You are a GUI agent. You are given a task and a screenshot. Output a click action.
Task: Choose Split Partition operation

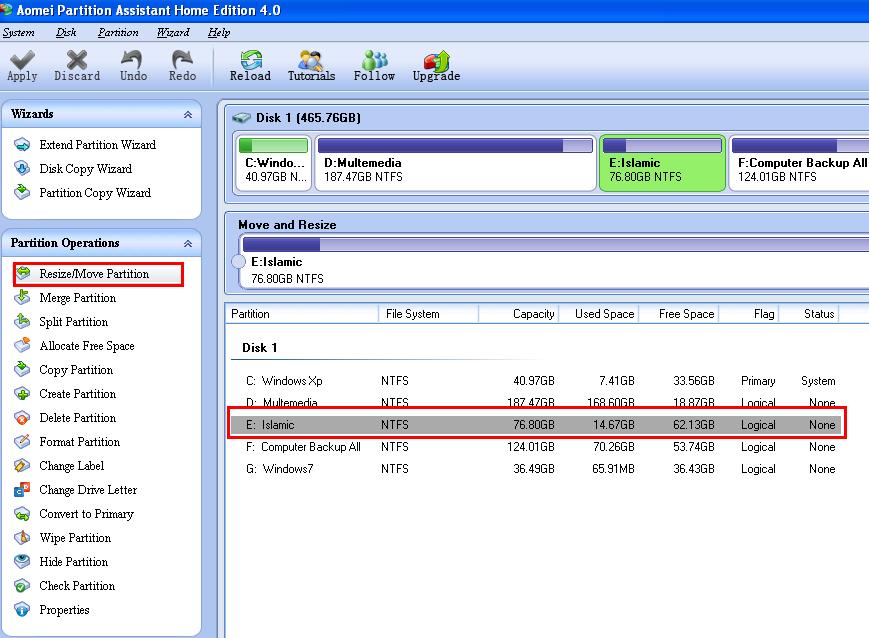(73, 321)
